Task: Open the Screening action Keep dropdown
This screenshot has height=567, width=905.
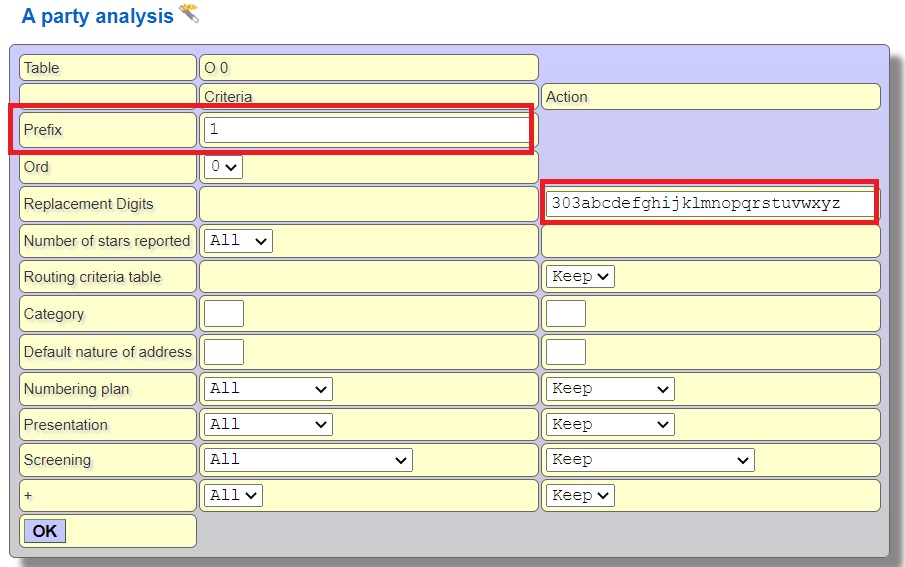Action: click(650, 460)
